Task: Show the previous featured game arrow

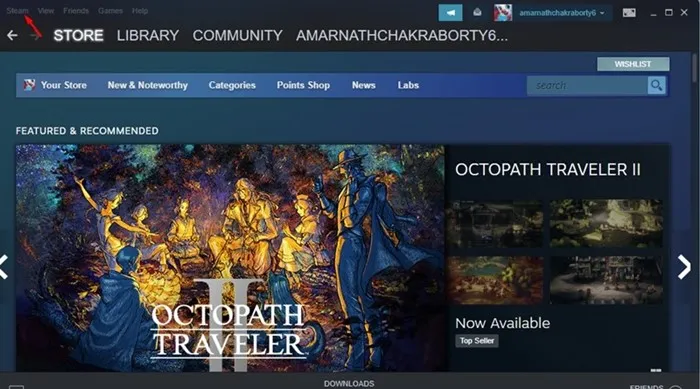Action: tap(4, 267)
